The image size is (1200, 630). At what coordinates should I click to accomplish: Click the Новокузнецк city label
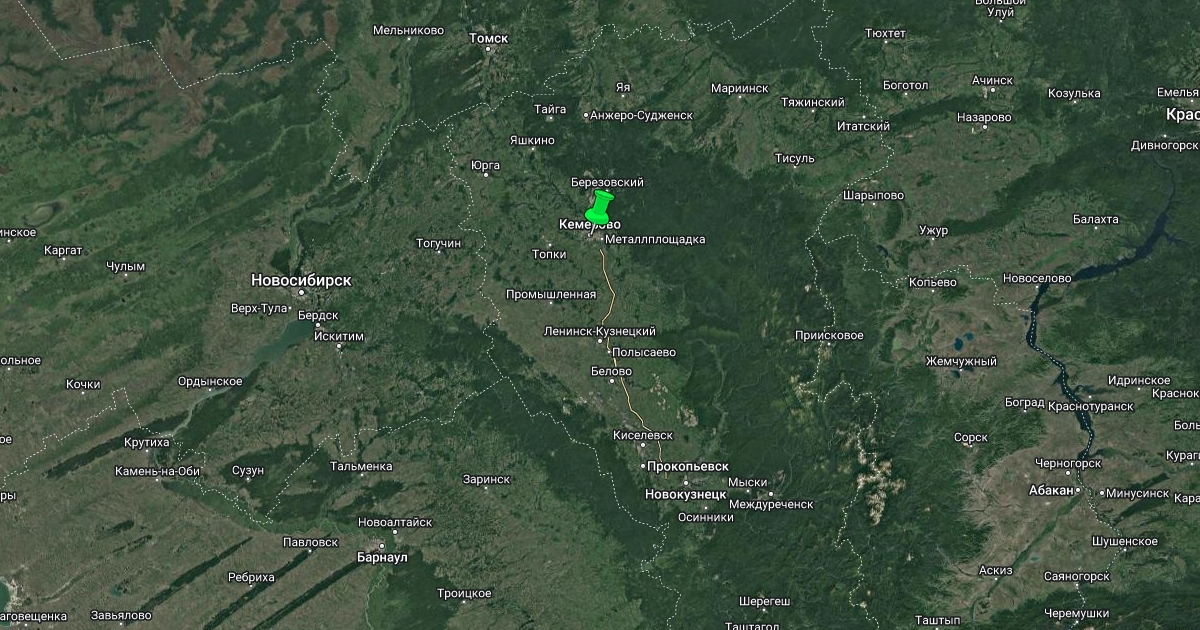coord(686,494)
